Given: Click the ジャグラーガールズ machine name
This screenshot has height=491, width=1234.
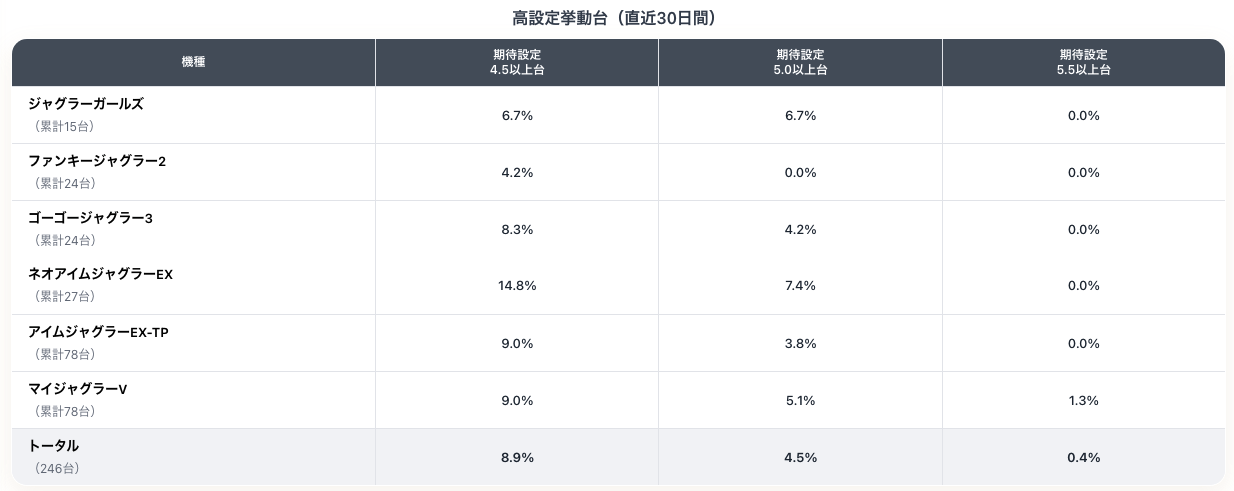Looking at the screenshot, I should (x=86, y=104).
